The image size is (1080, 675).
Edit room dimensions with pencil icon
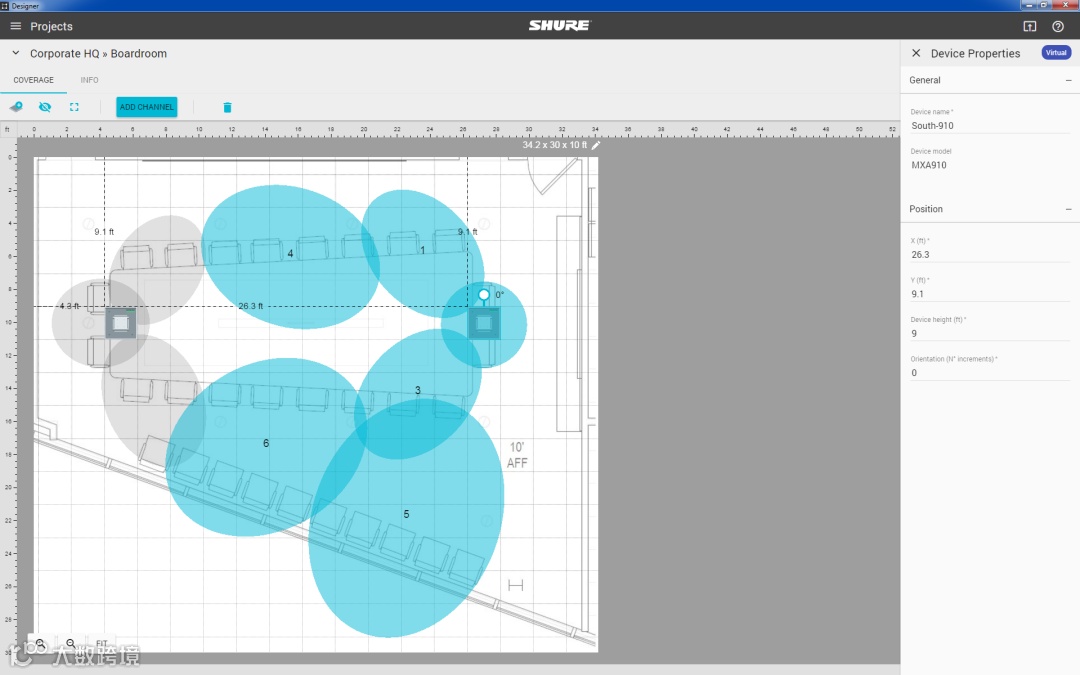click(x=596, y=145)
